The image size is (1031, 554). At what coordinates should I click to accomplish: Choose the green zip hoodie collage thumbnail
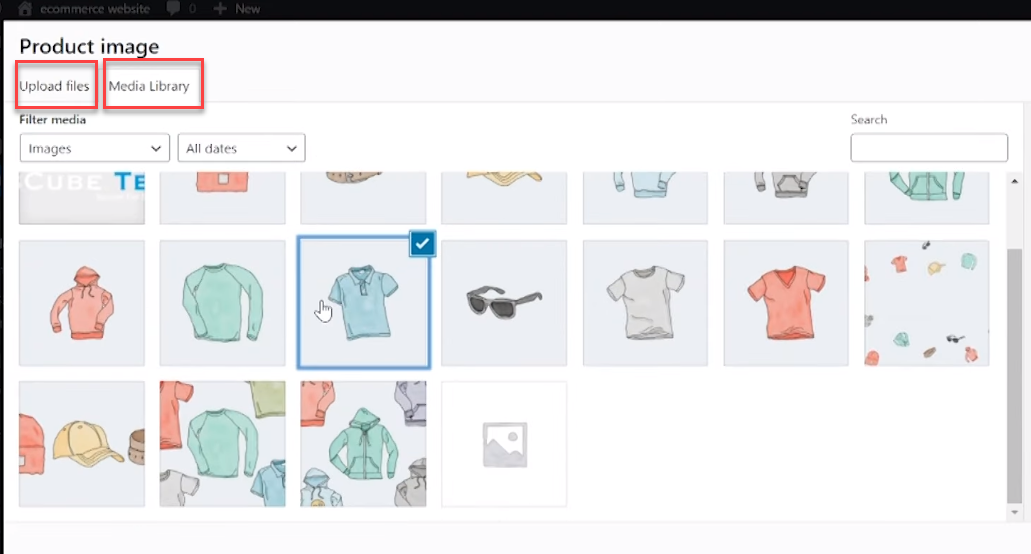(363, 444)
